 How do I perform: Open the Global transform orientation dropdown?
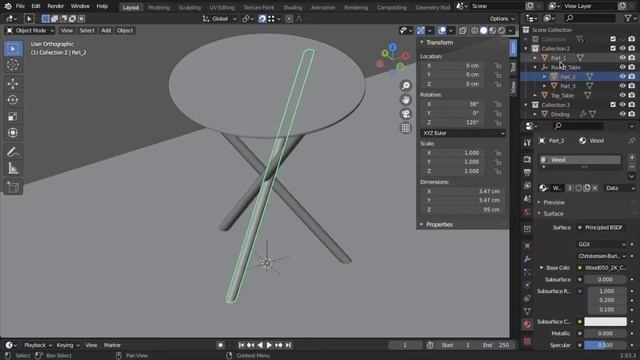click(x=220, y=19)
